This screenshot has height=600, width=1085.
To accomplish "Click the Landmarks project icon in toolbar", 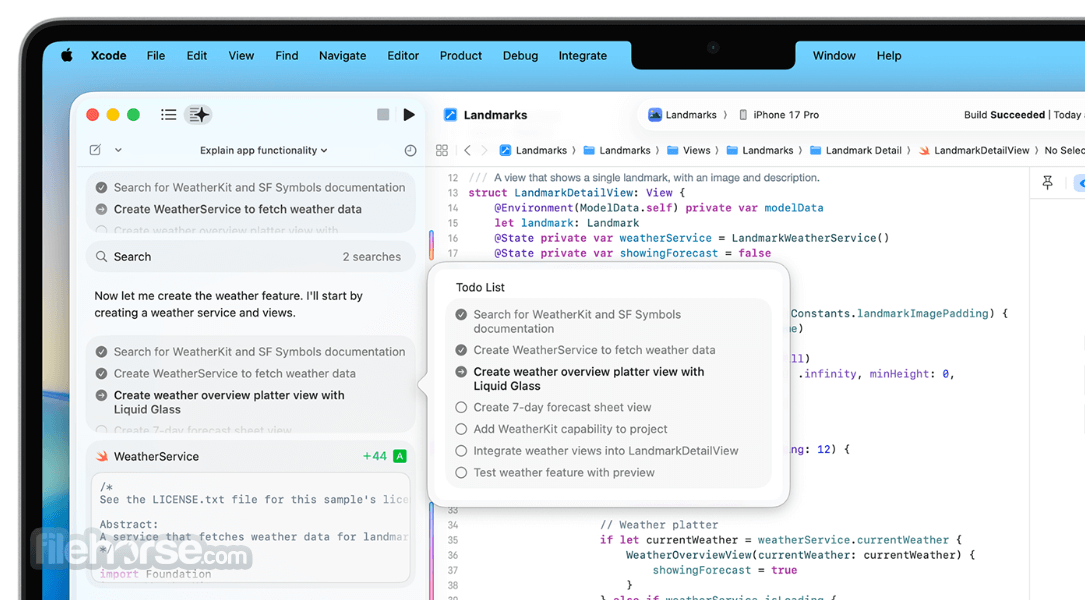I will [450, 115].
